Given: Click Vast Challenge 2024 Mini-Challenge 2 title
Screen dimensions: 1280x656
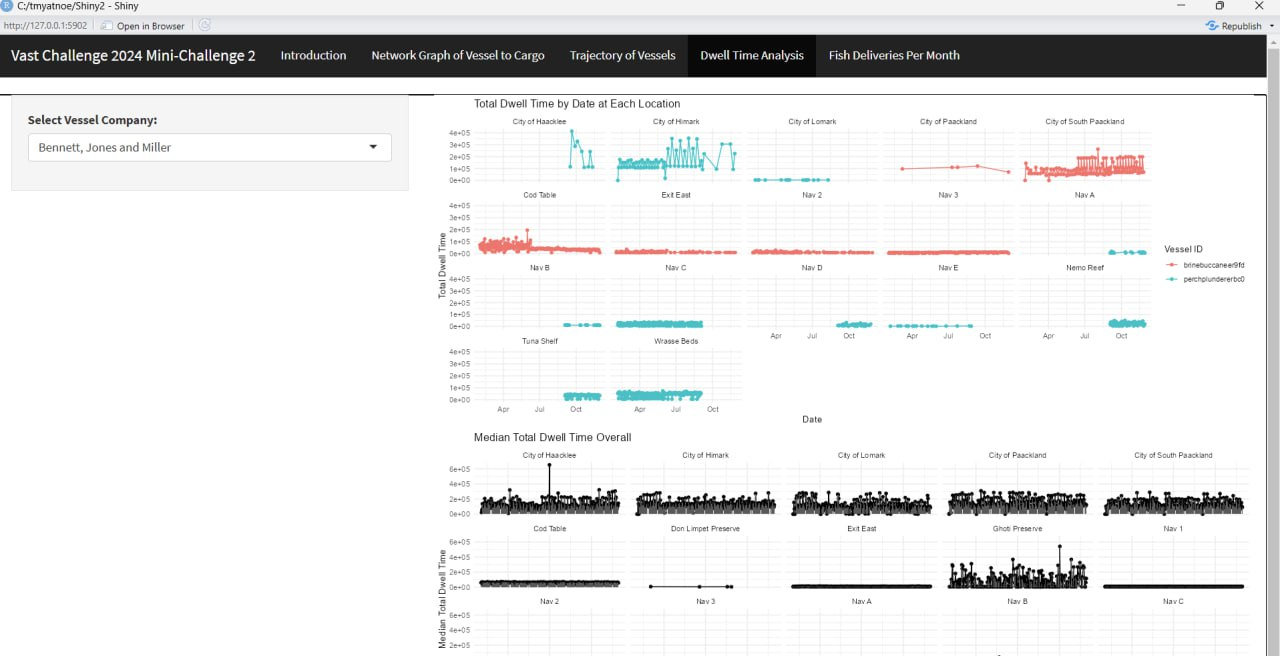Looking at the screenshot, I should click(x=133, y=55).
